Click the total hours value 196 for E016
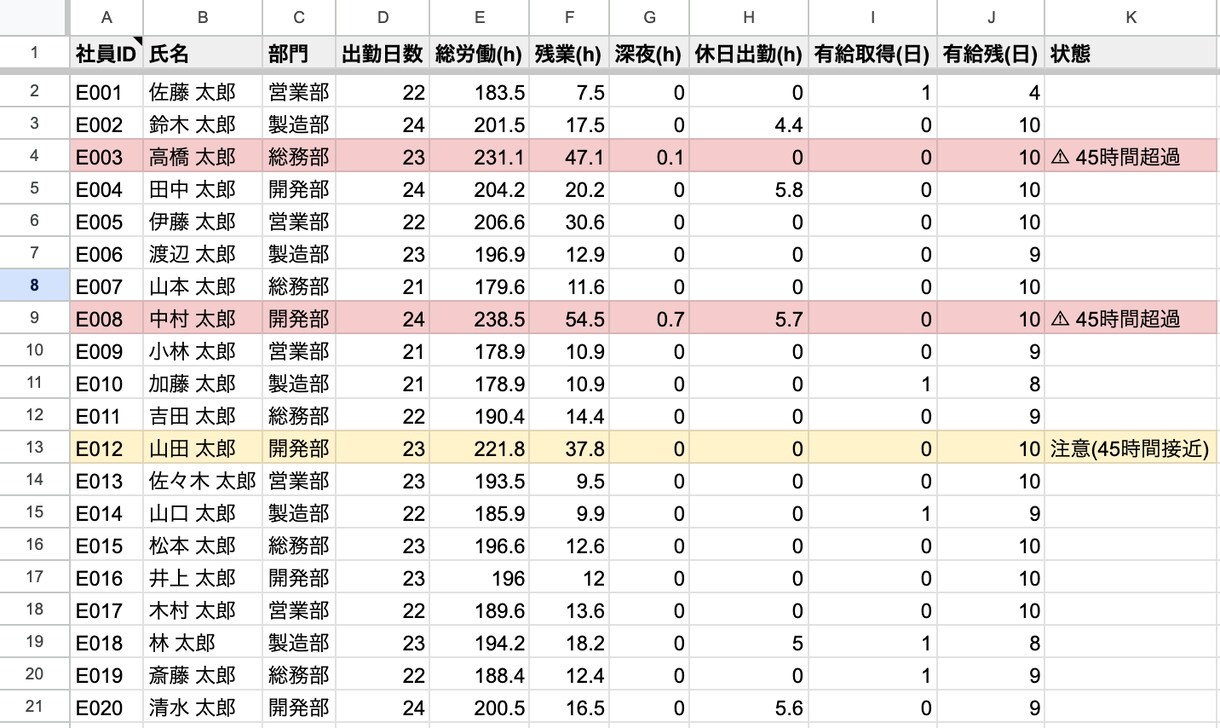The width and height of the screenshot is (1220, 728). coord(480,578)
